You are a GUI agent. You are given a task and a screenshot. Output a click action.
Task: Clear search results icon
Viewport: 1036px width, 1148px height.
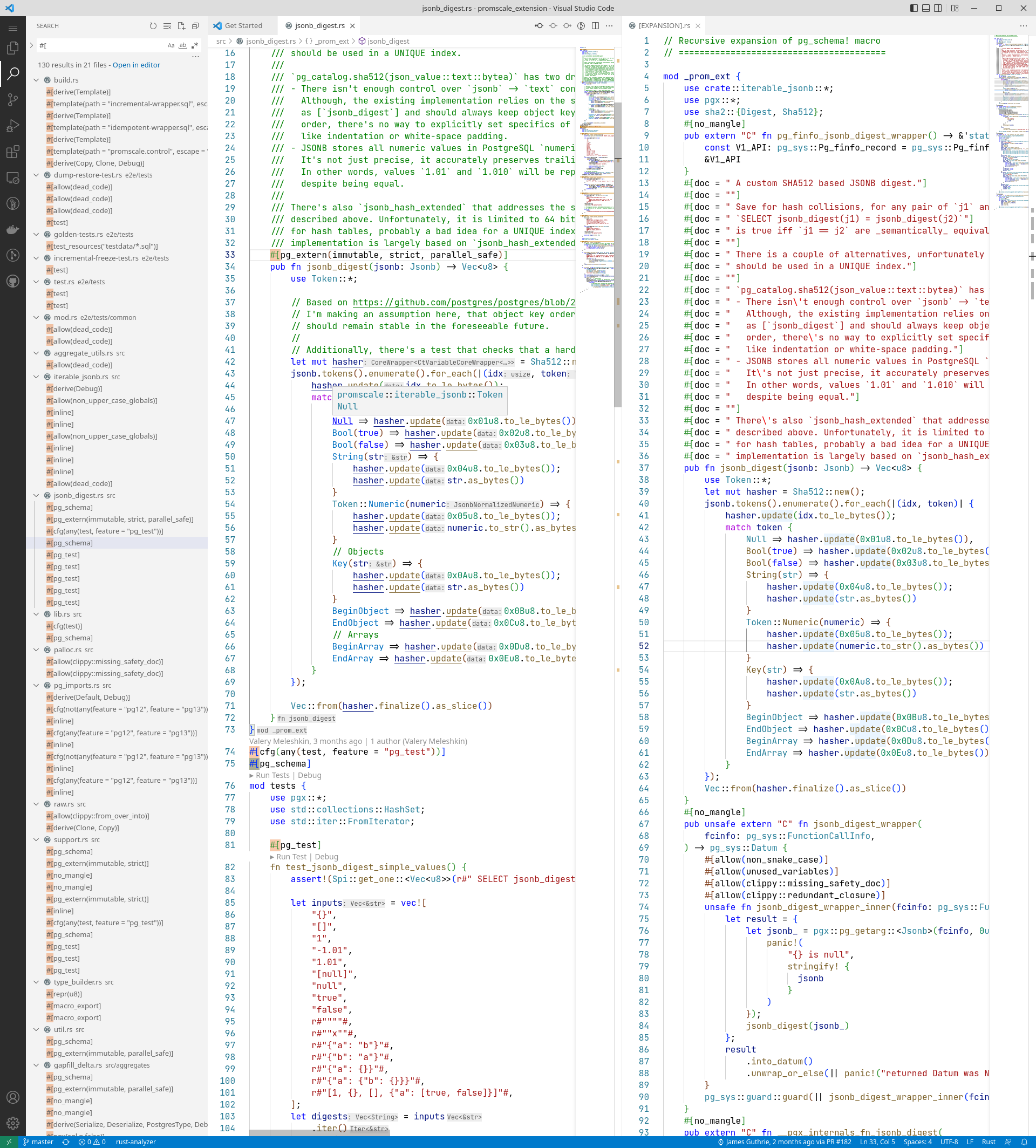pyautogui.click(x=167, y=25)
